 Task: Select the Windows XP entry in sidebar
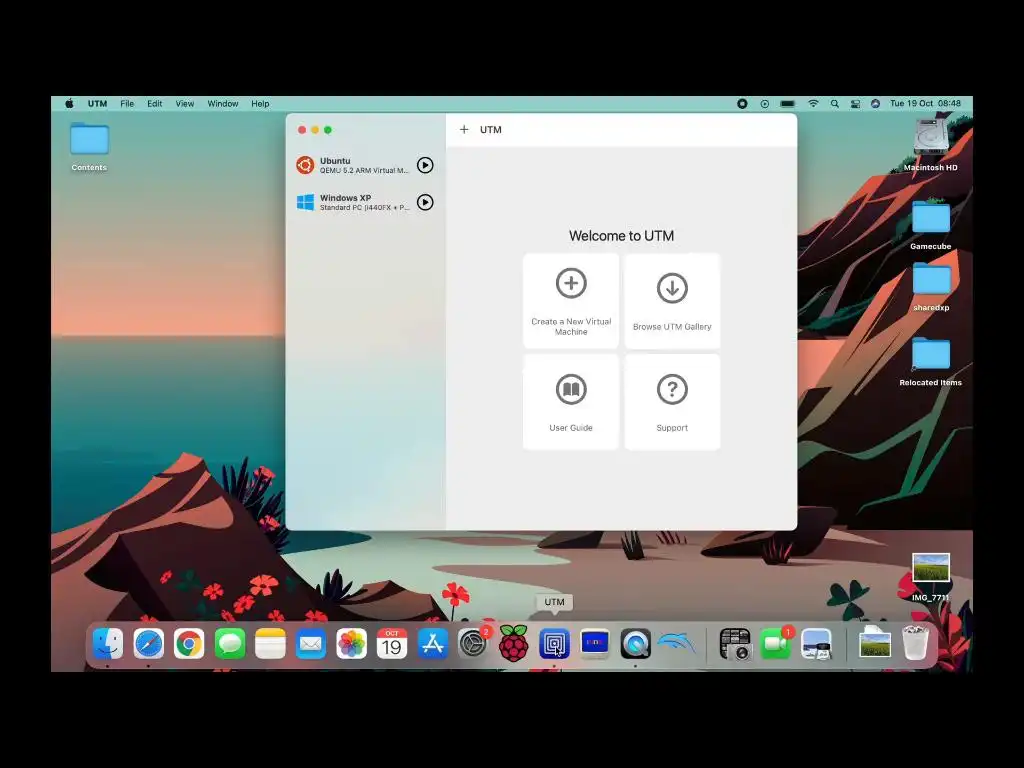coord(365,202)
